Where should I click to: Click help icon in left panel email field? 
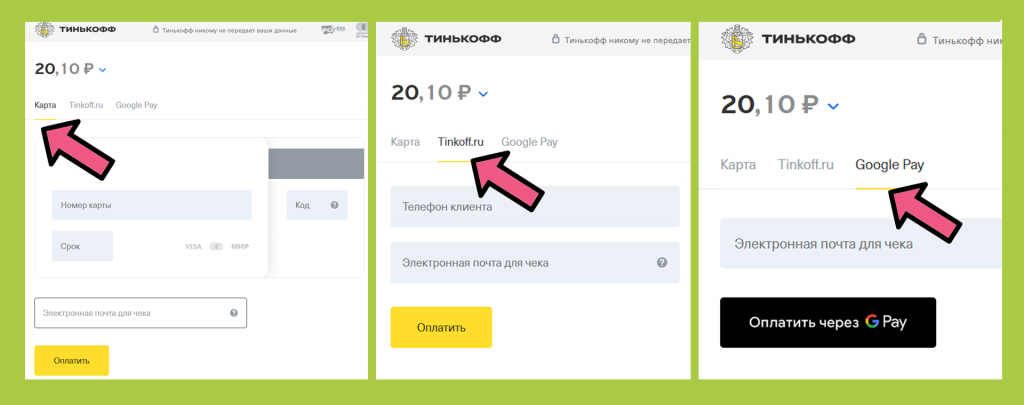tap(234, 313)
